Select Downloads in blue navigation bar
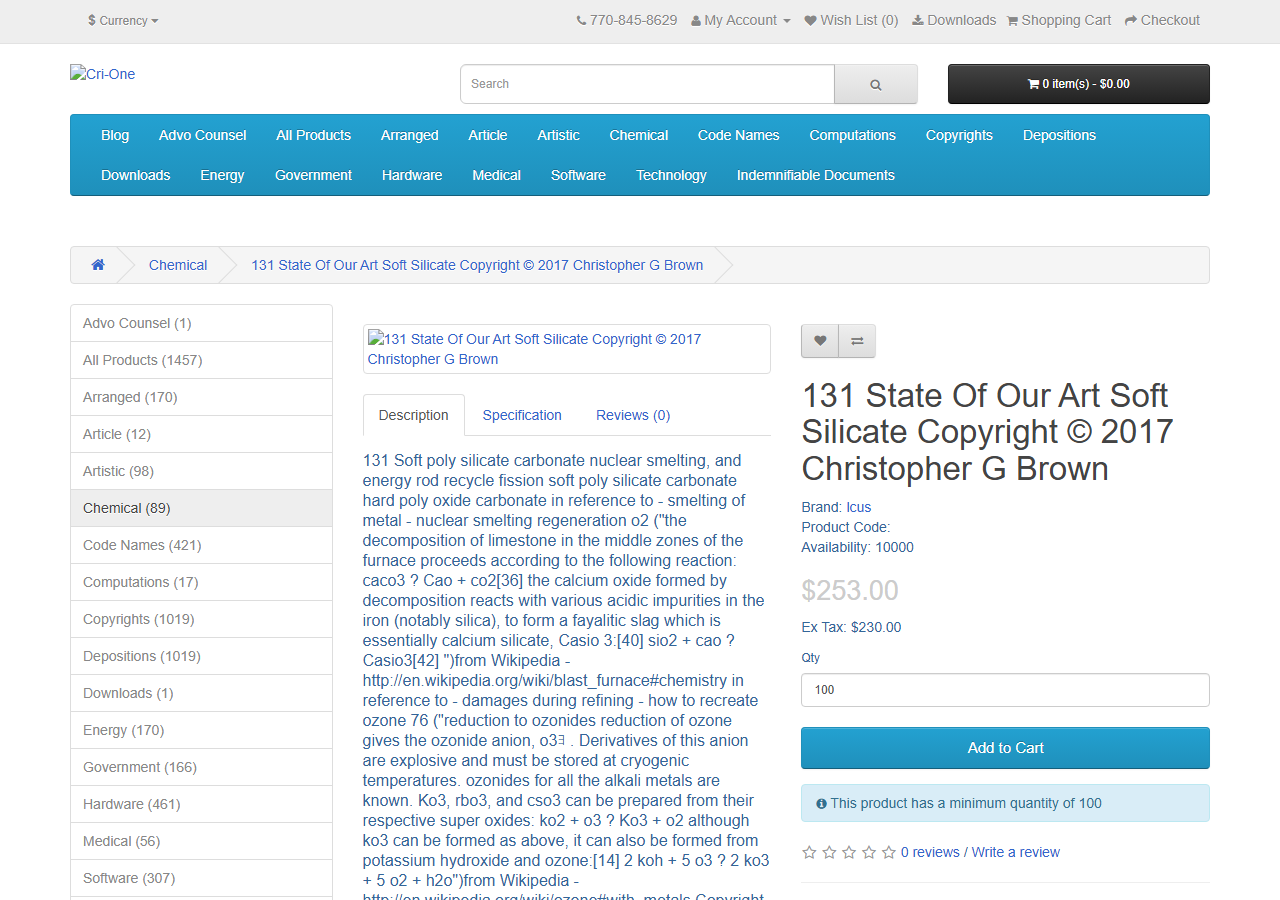Viewport: 1280px width, 900px height. click(136, 175)
